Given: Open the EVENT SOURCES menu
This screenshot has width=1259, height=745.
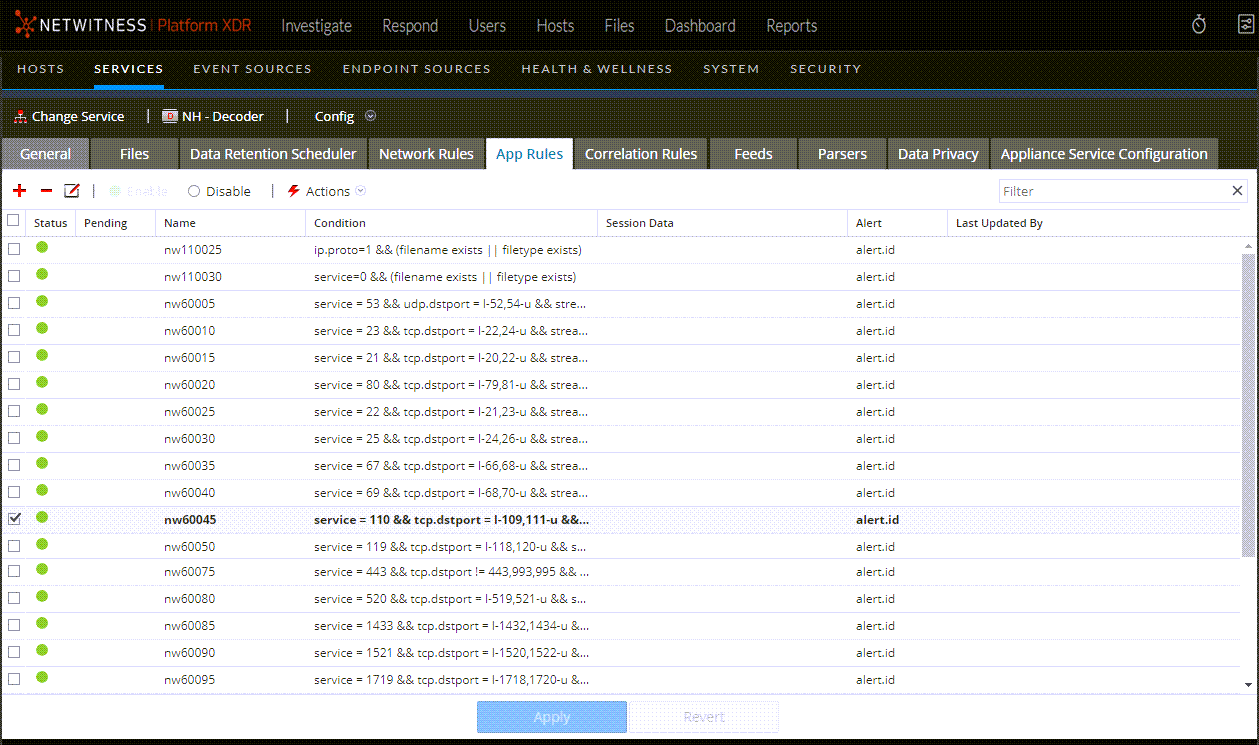Looking at the screenshot, I should point(252,68).
